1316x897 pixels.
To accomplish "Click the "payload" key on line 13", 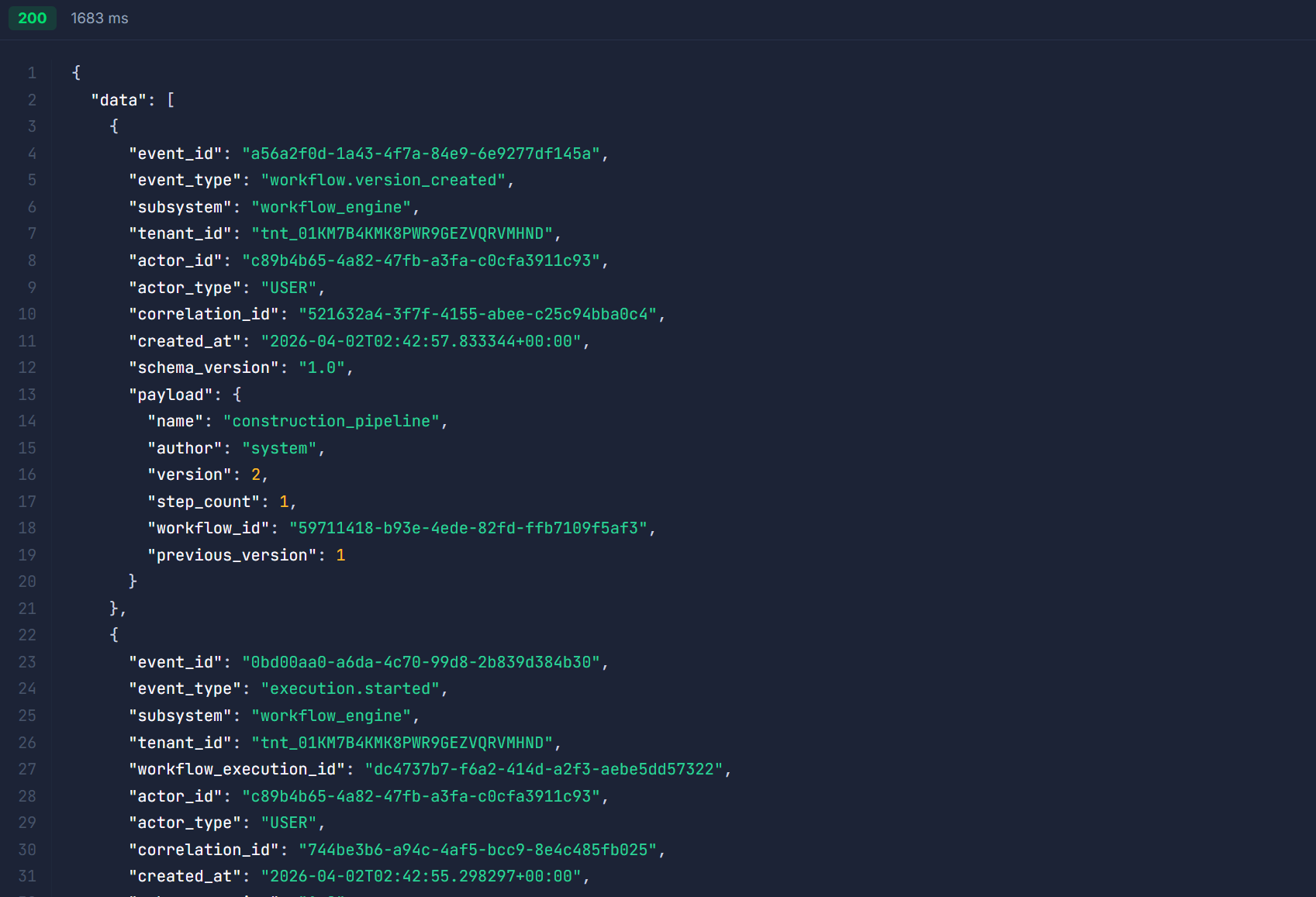I will pyautogui.click(x=171, y=395).
